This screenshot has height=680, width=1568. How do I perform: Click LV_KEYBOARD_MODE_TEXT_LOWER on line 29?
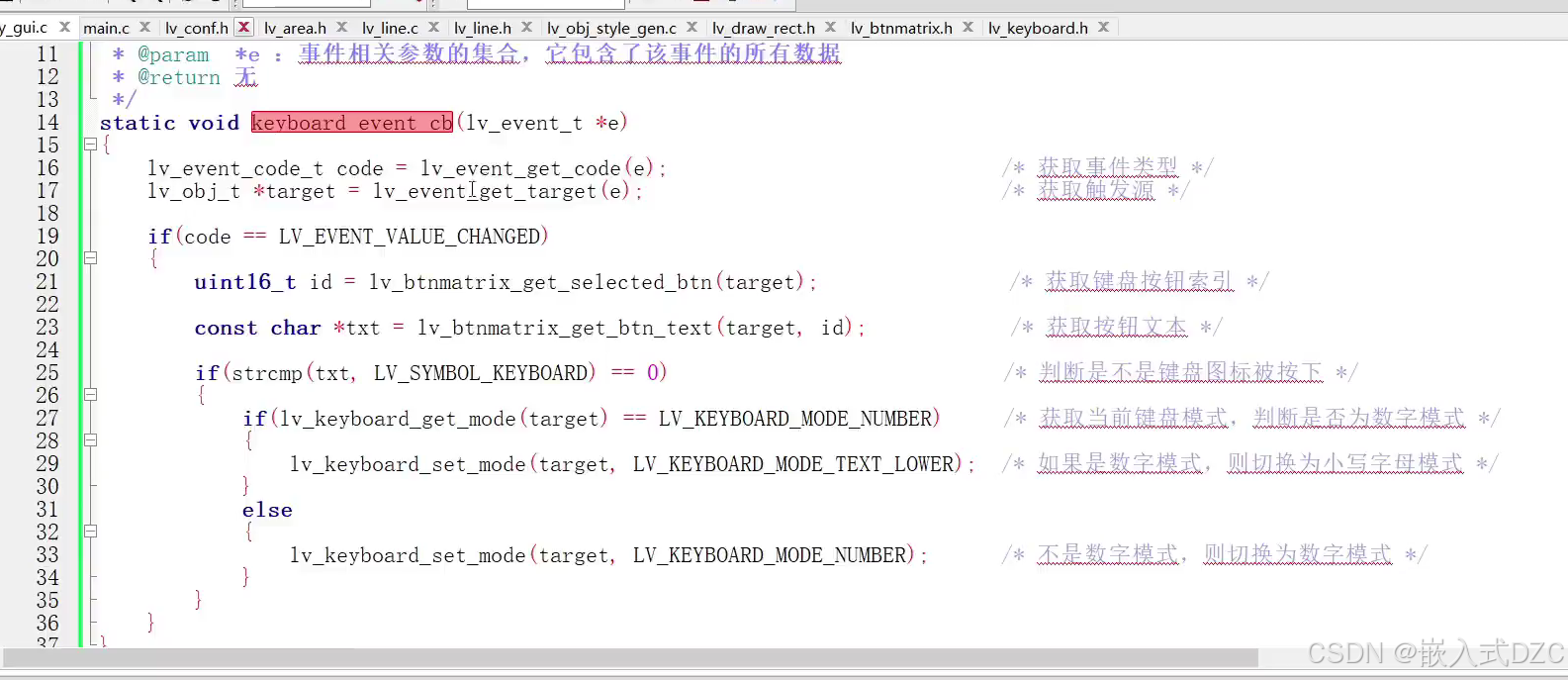click(x=793, y=464)
